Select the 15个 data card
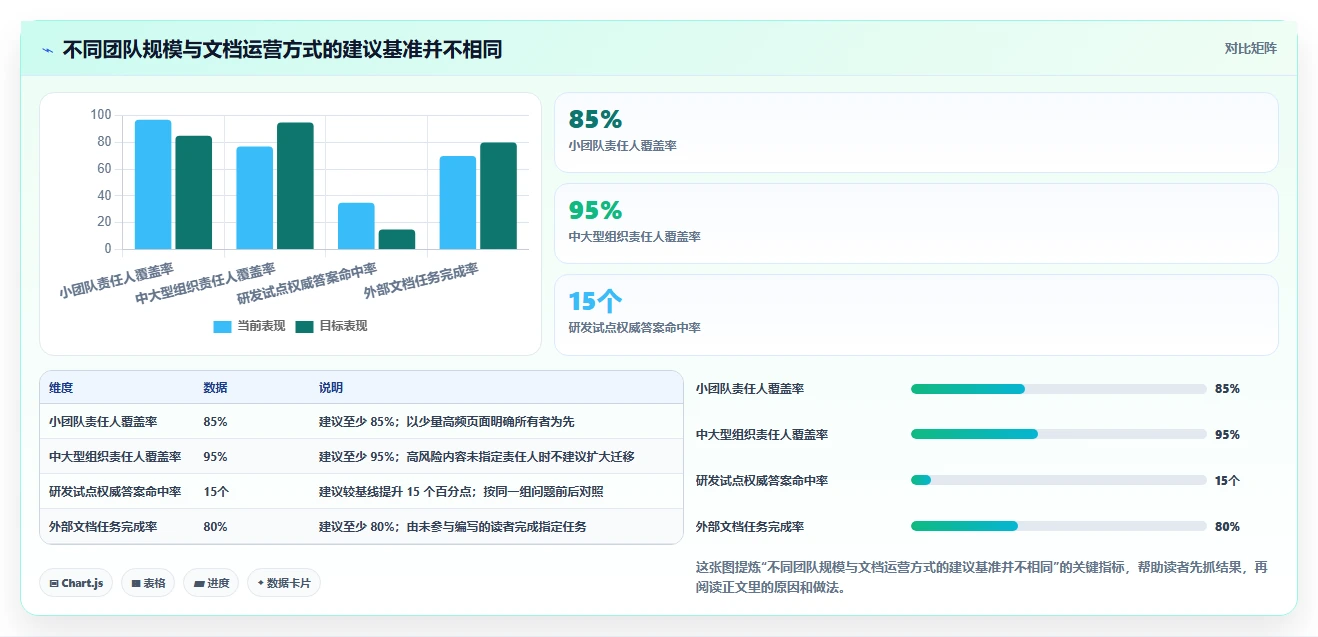1318x637 pixels. 916,315
